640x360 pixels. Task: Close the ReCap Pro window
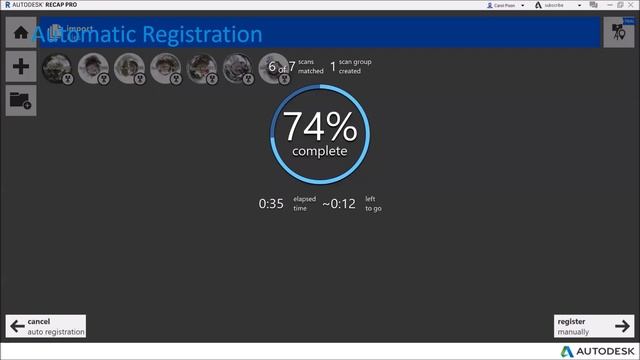coord(631,5)
